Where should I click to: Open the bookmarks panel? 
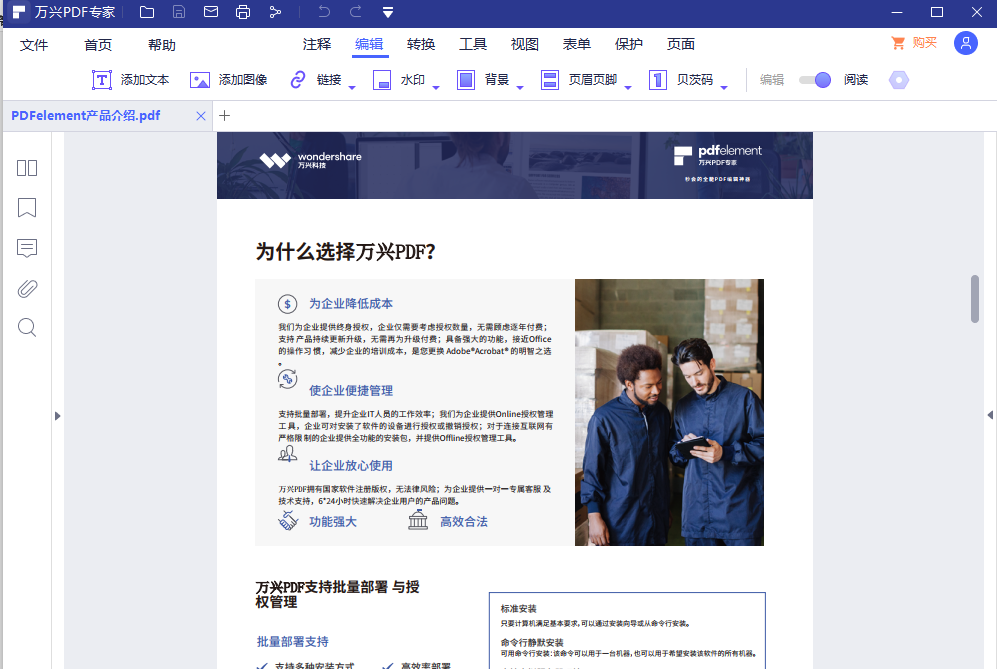26,208
